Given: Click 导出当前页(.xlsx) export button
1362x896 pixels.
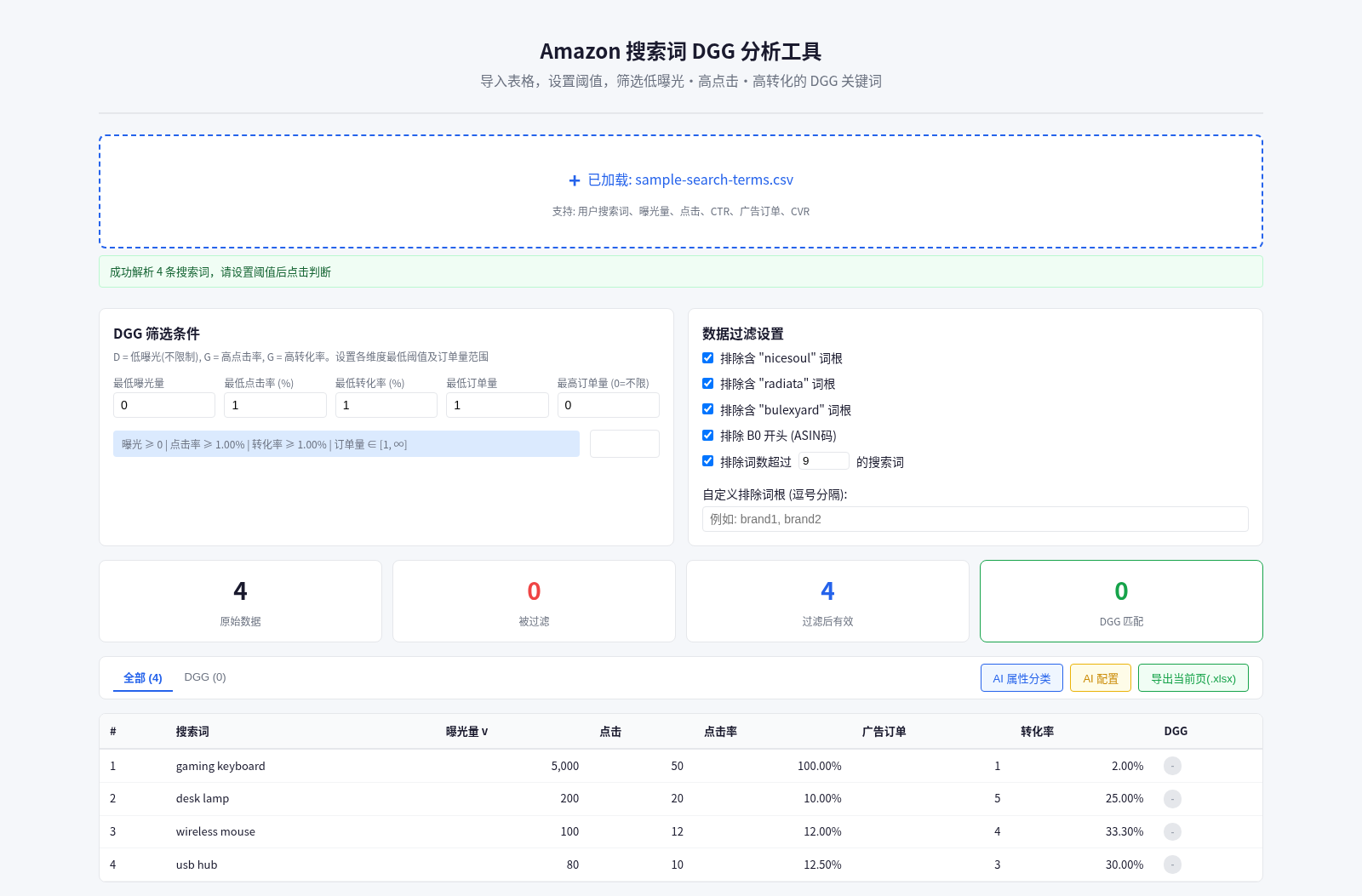Looking at the screenshot, I should 1193,678.
